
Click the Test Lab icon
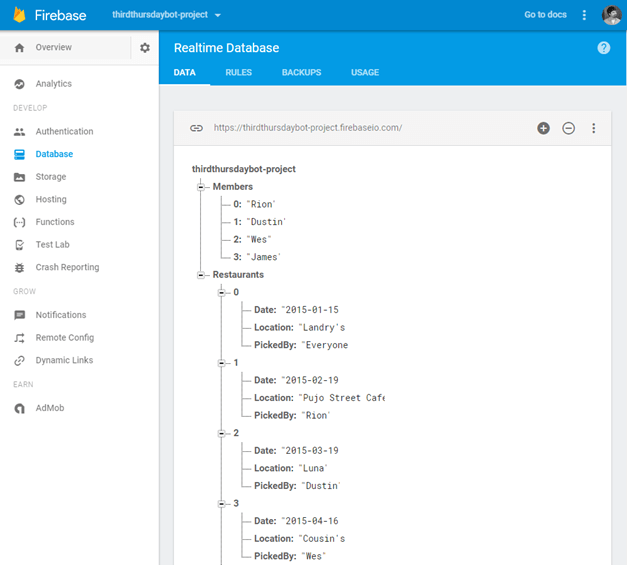(x=19, y=245)
